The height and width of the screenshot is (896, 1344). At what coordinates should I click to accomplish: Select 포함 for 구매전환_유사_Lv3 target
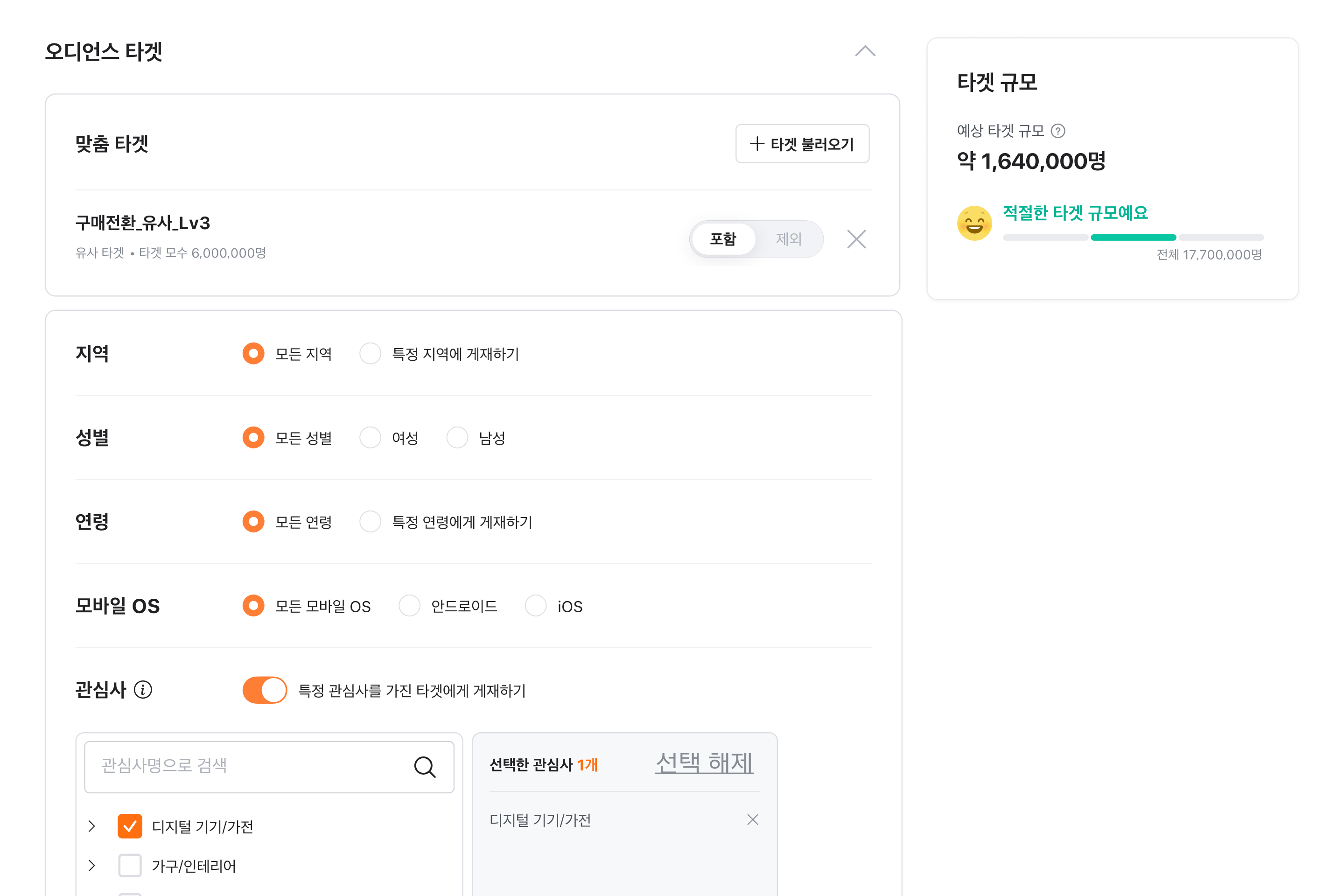[723, 239]
